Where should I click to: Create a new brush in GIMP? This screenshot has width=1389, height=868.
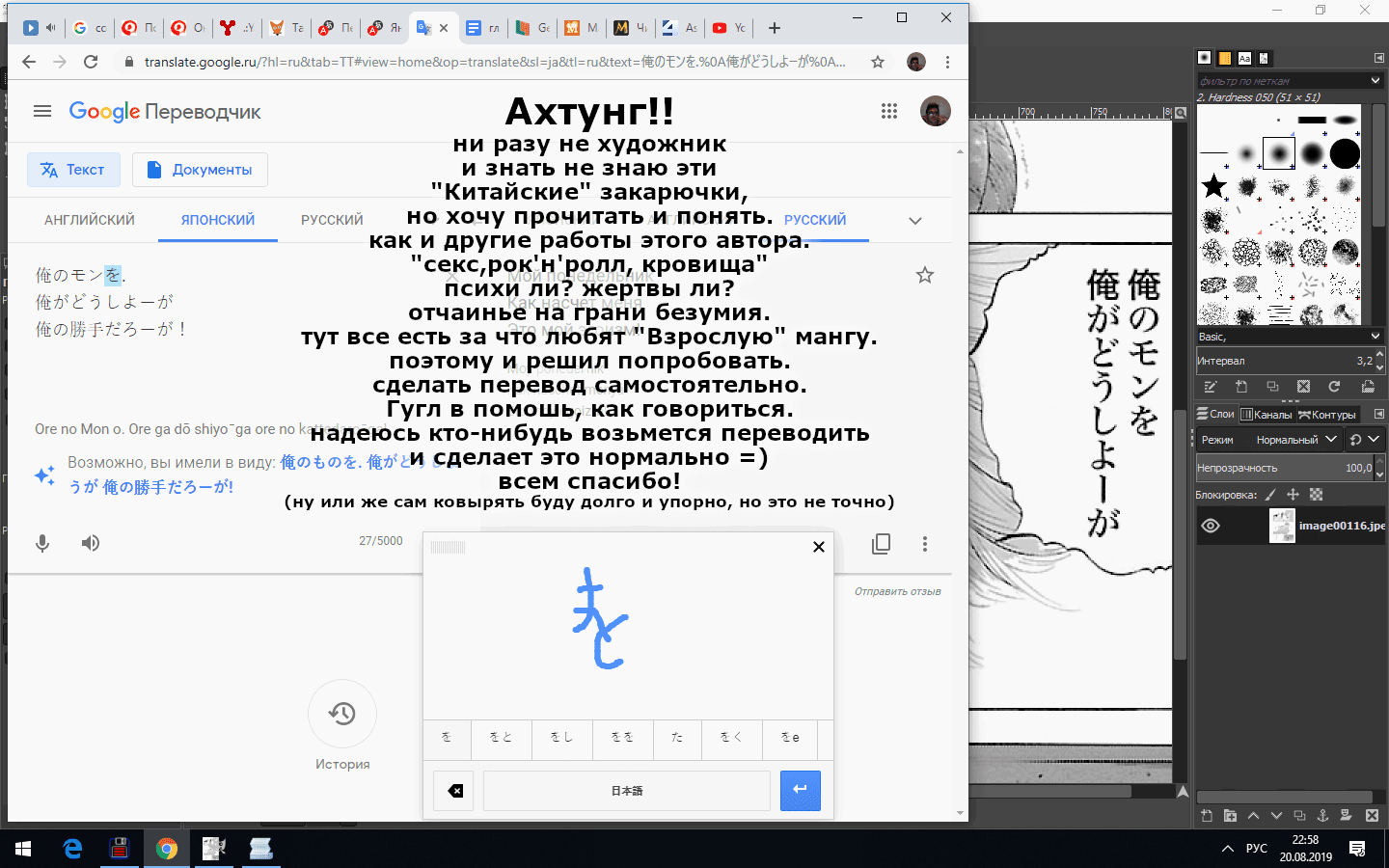(1241, 387)
